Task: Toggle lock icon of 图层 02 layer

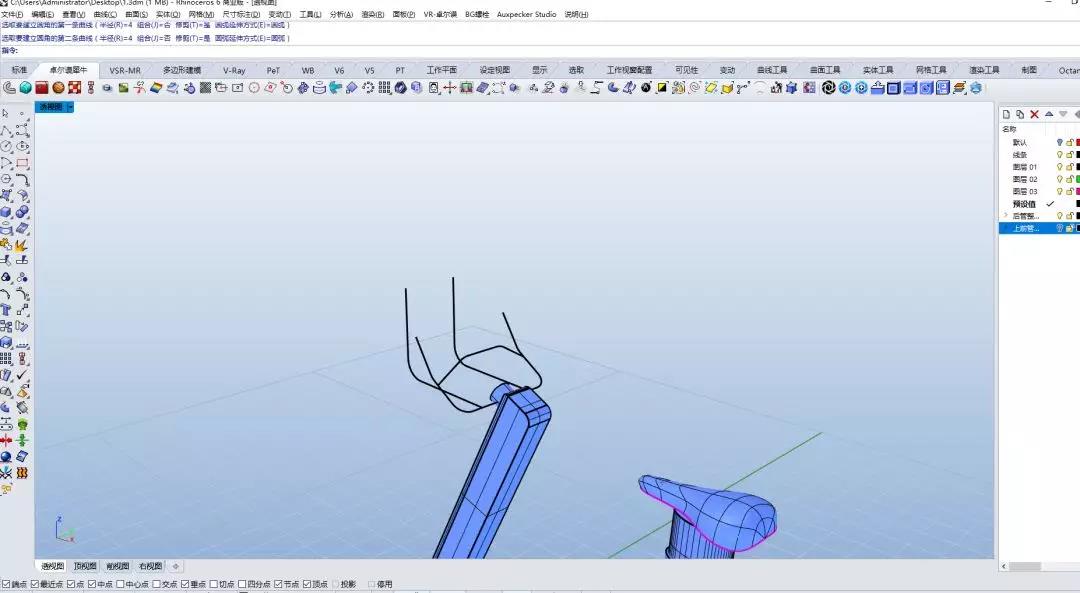Action: pyautogui.click(x=1070, y=179)
